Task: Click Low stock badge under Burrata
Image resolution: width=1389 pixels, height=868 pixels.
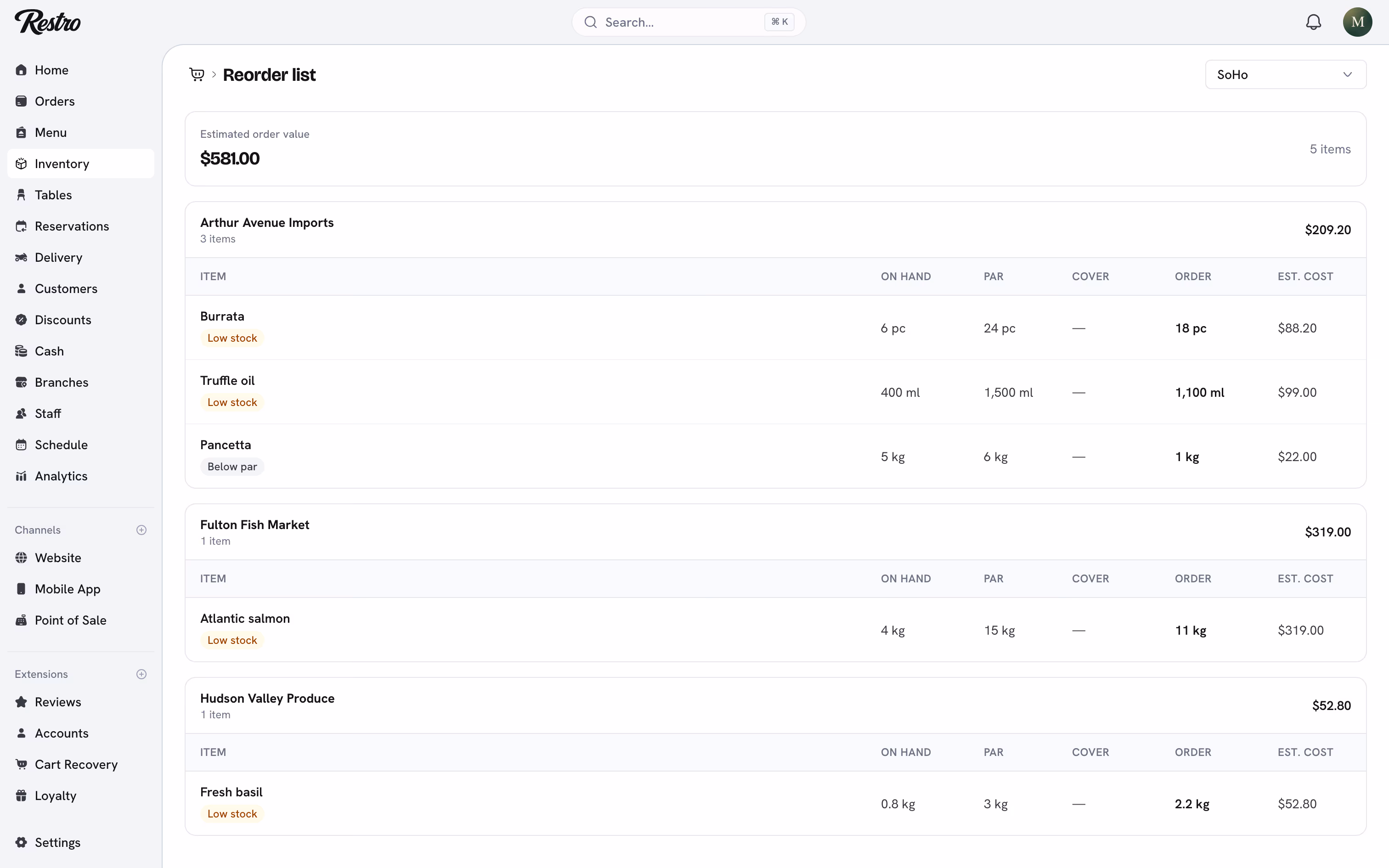Action: (232, 338)
